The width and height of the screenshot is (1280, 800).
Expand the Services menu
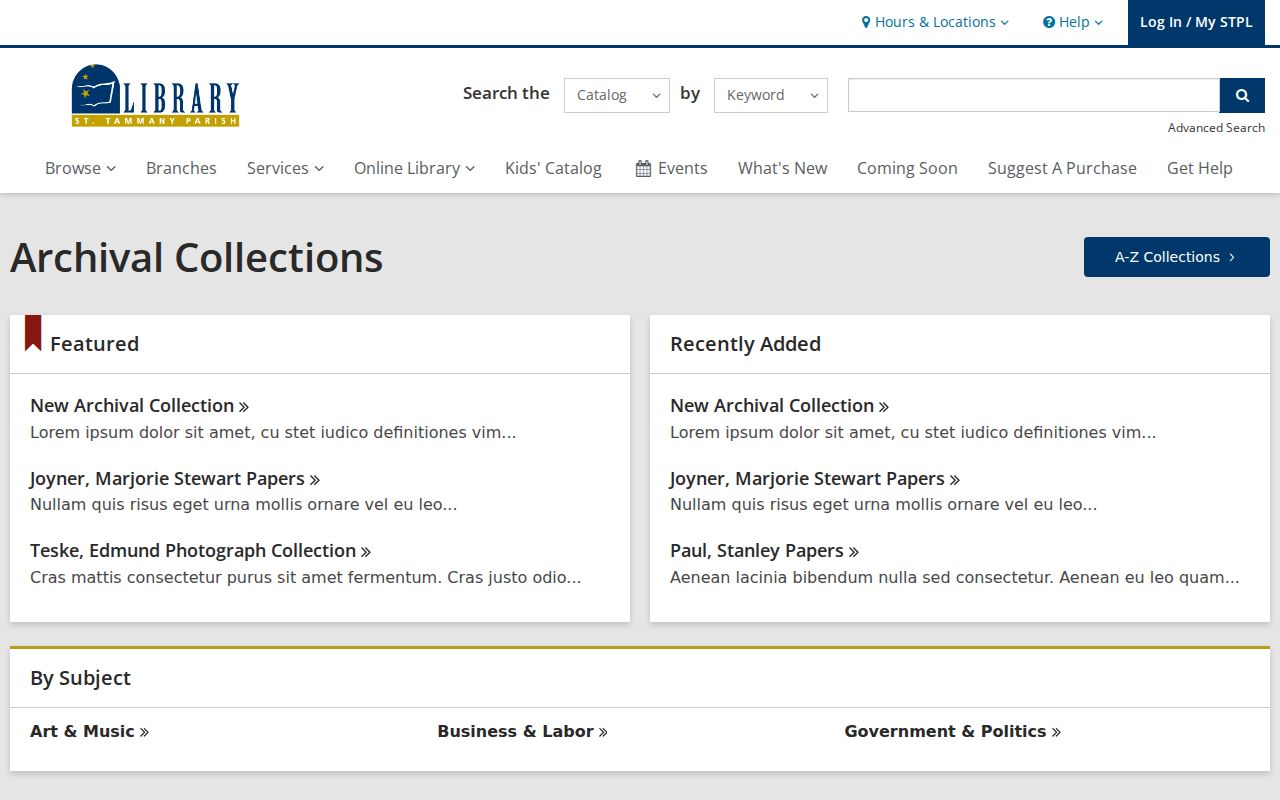pos(285,168)
